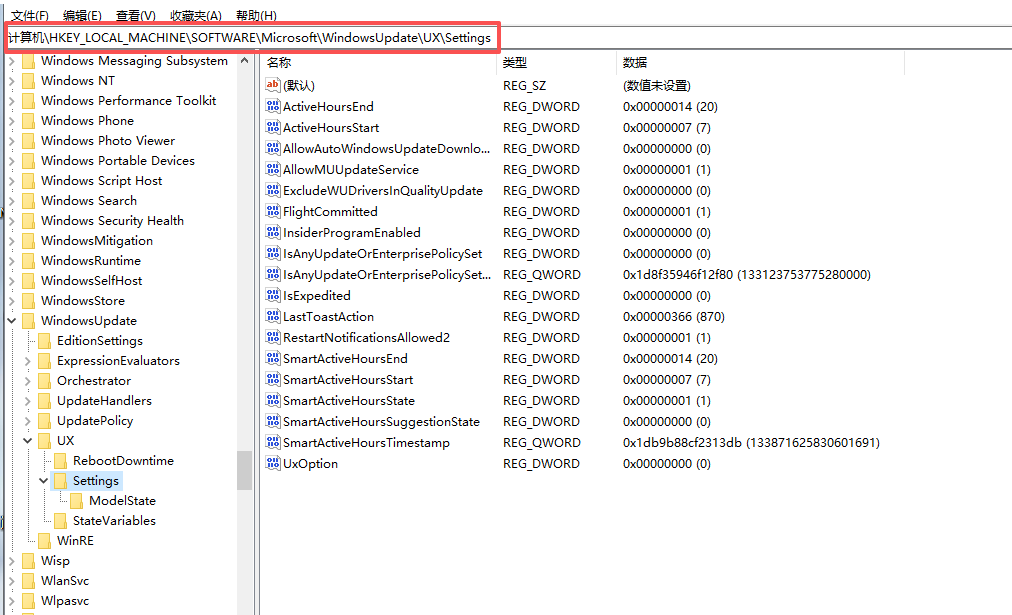The image size is (1012, 615).
Task: Click the (数值未设置) data cell
Action: tap(656, 86)
